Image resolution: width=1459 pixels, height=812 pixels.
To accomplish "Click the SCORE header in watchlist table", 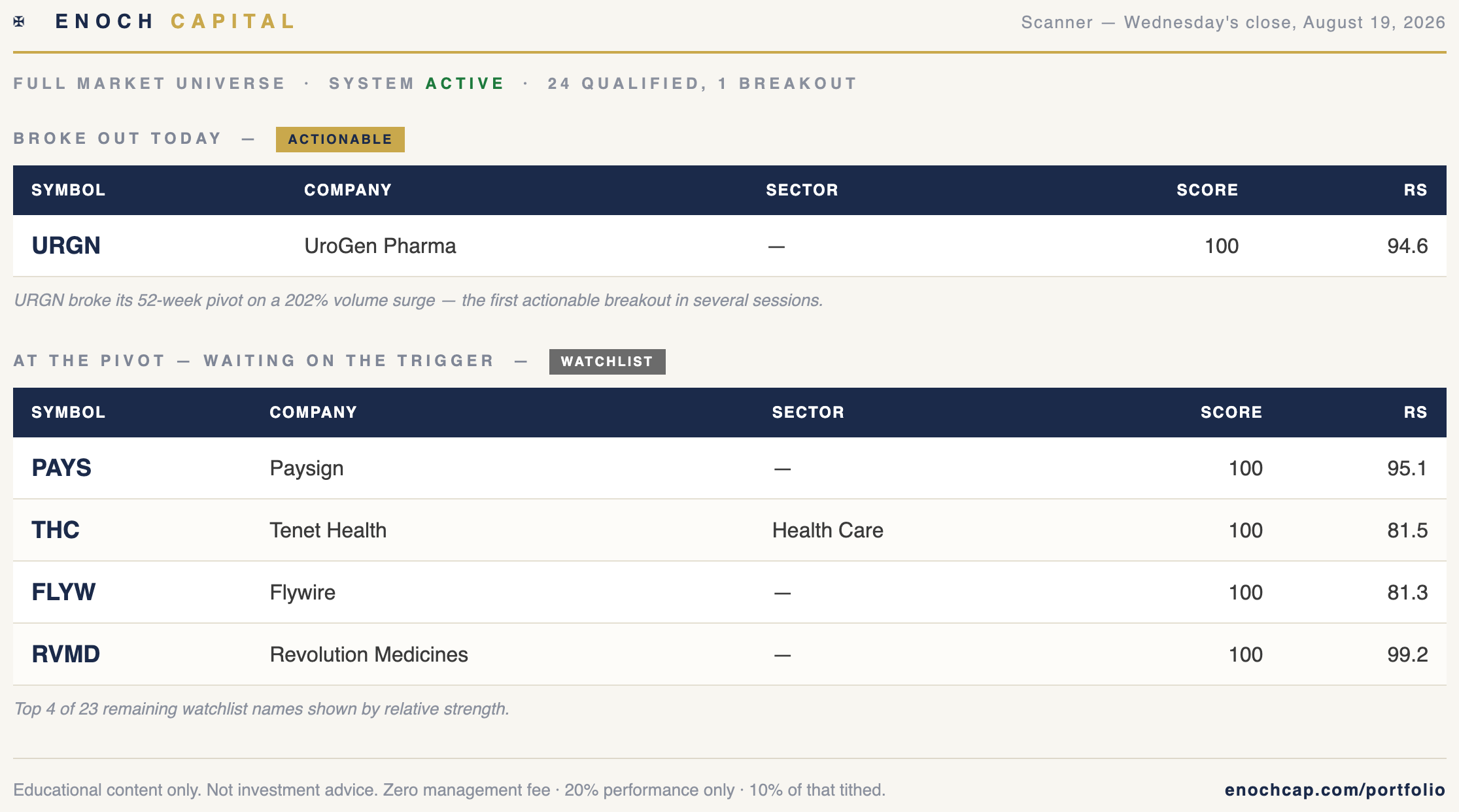I will coord(1231,413).
